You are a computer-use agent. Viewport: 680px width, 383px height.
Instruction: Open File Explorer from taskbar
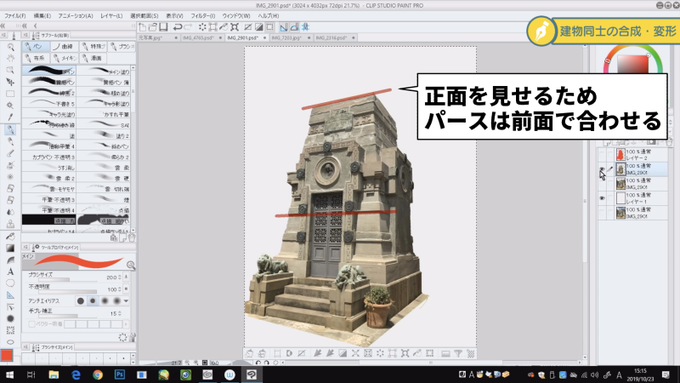click(x=54, y=375)
